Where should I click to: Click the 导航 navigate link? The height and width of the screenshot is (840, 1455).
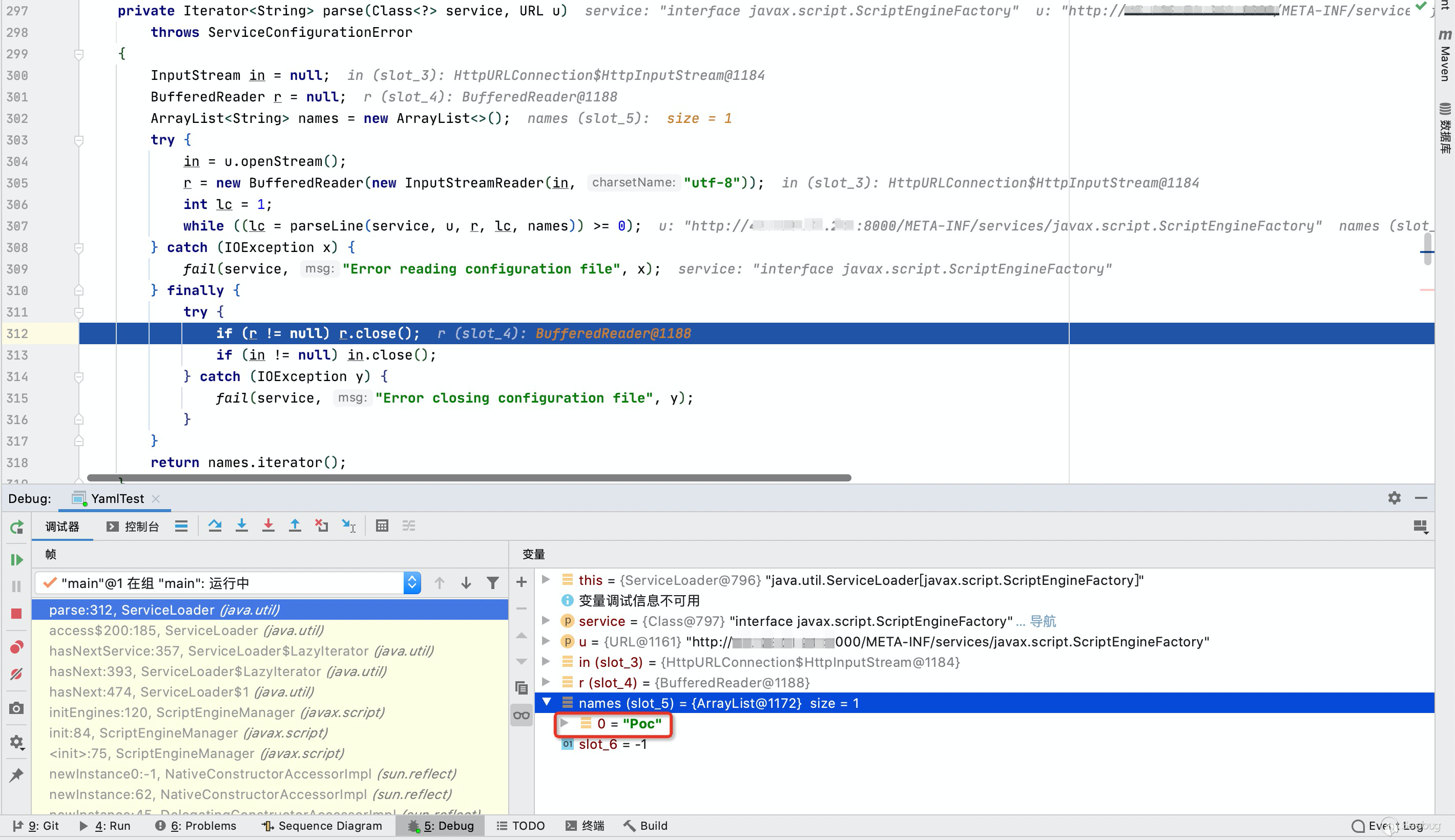point(1043,621)
